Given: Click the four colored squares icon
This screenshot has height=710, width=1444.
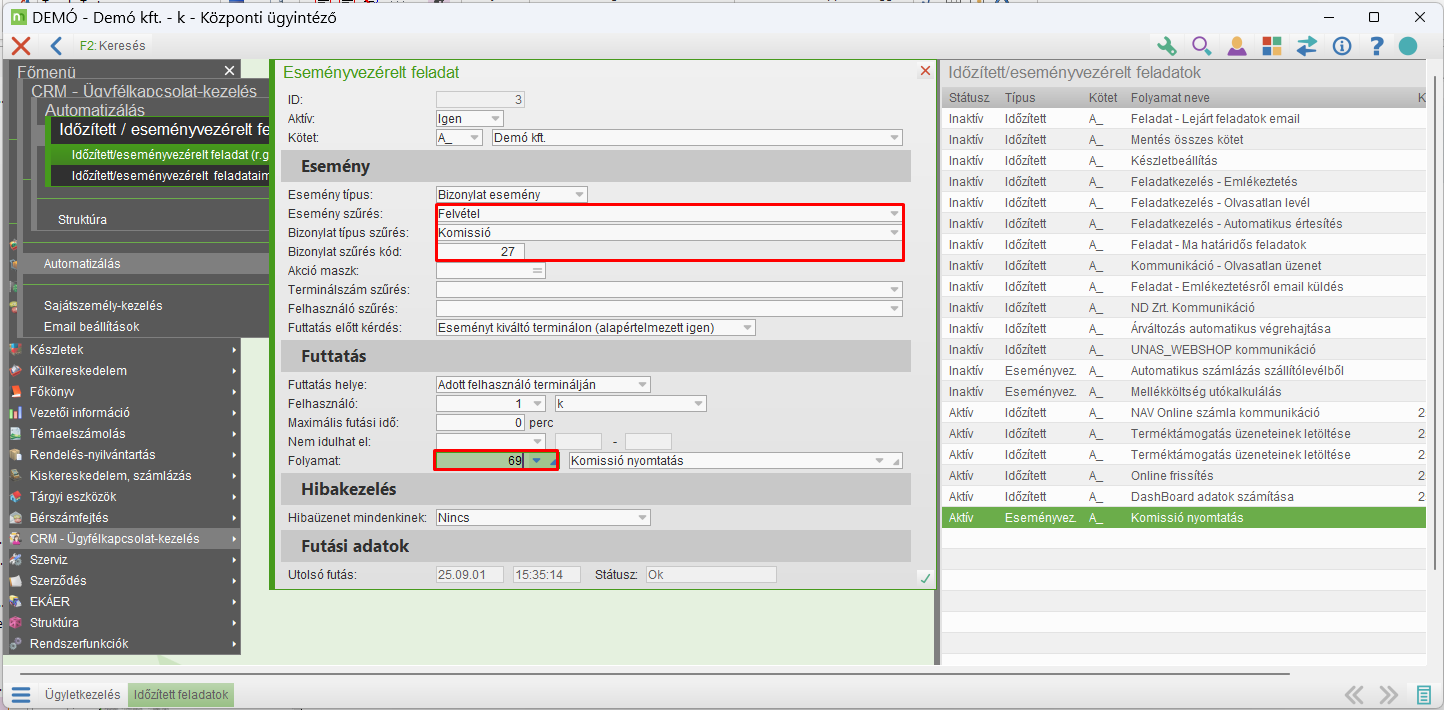Looking at the screenshot, I should tap(1271, 46).
